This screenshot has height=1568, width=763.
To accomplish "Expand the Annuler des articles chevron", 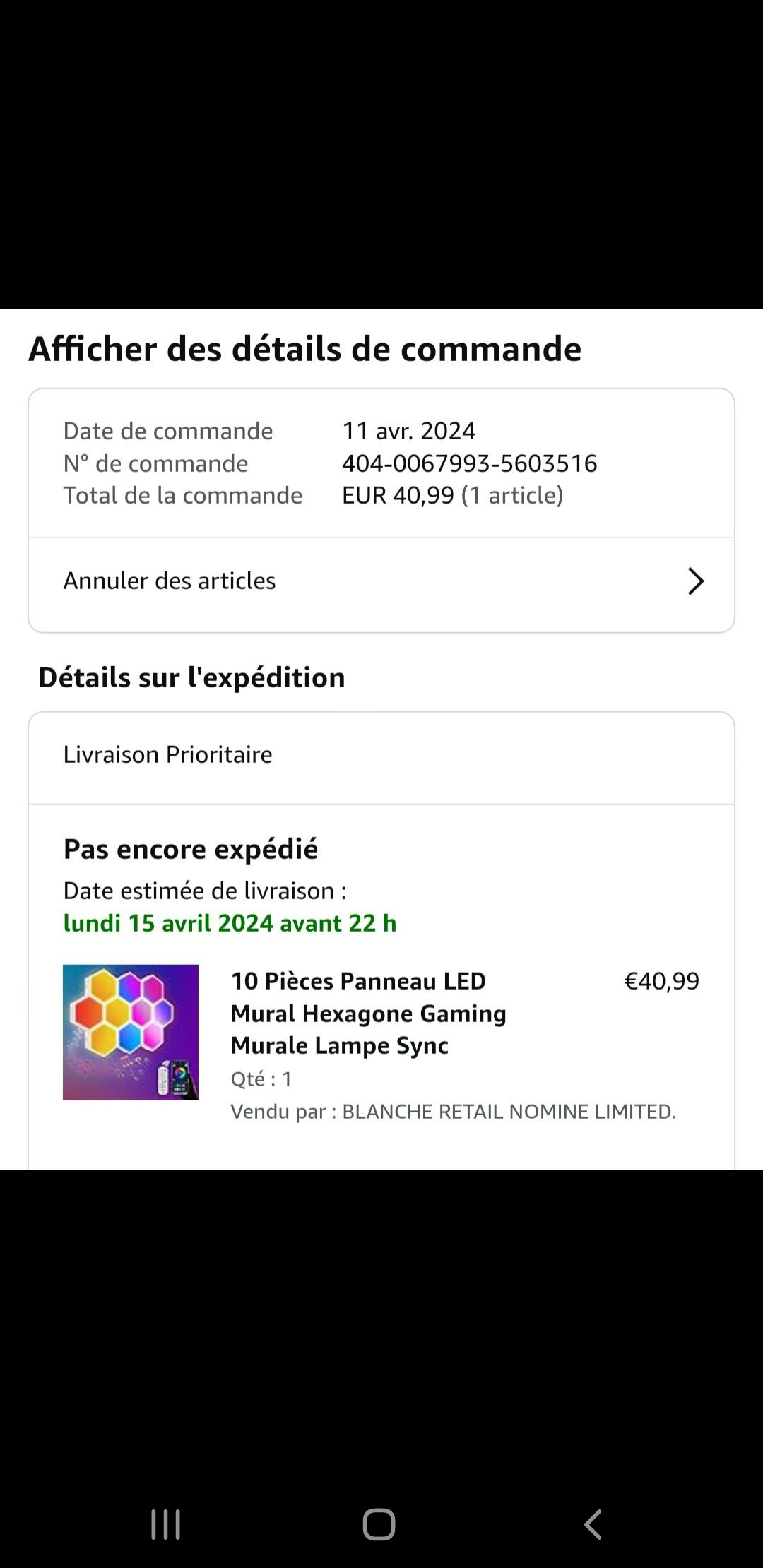I will (696, 581).
